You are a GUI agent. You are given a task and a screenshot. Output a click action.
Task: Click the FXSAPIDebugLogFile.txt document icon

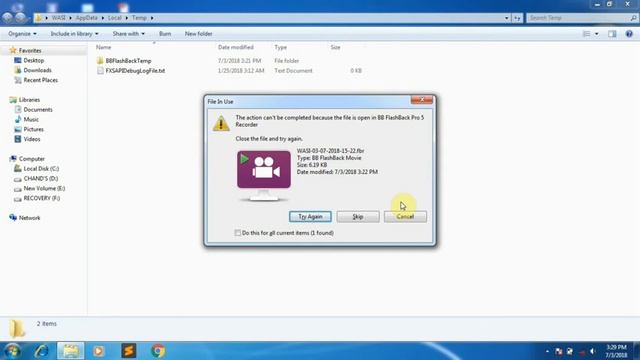click(x=100, y=71)
